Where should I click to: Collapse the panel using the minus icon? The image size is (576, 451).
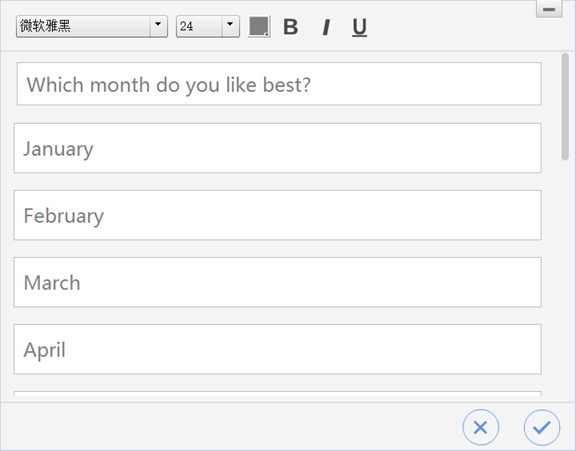tap(549, 9)
